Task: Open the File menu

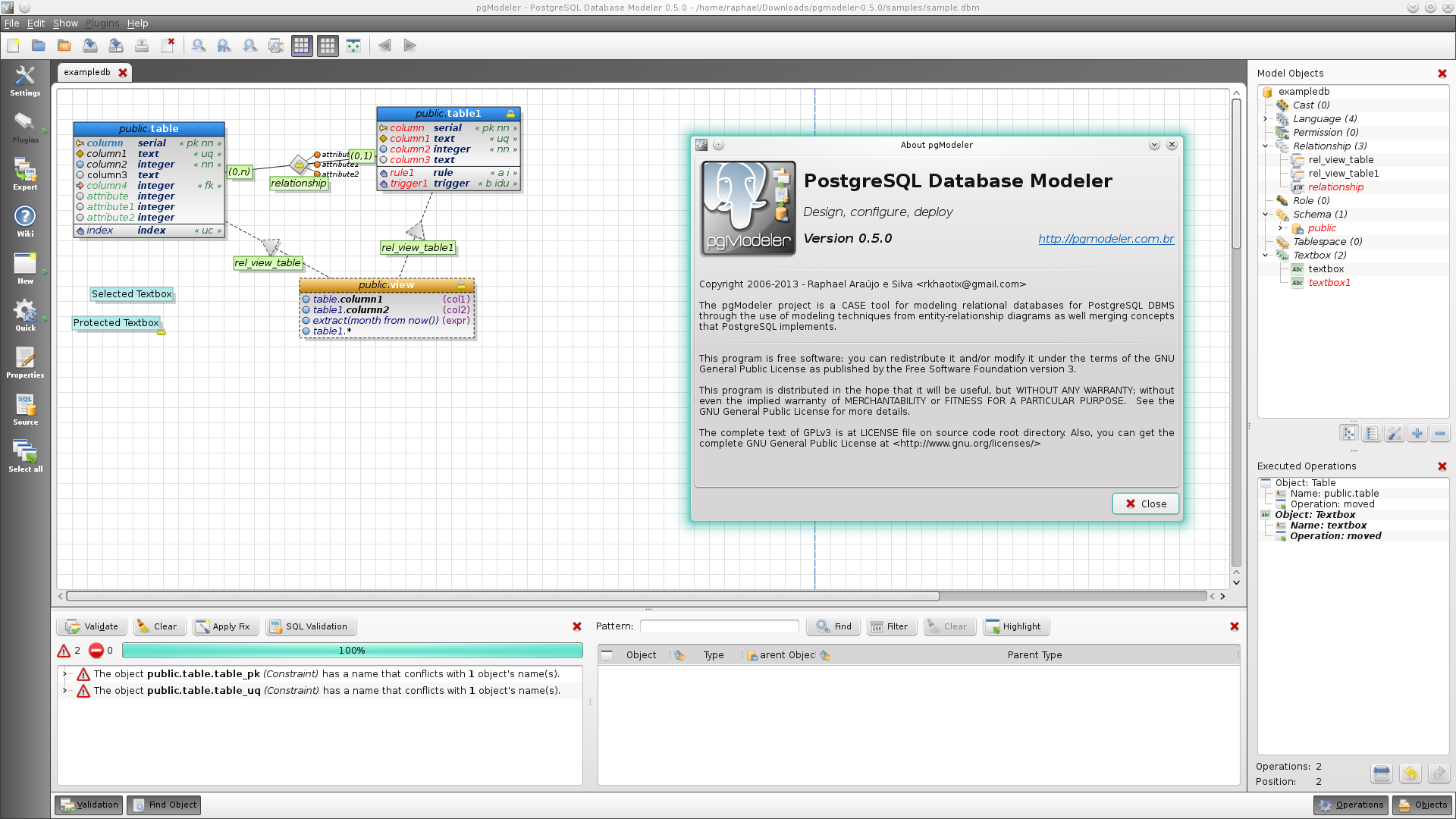Action: 11,24
